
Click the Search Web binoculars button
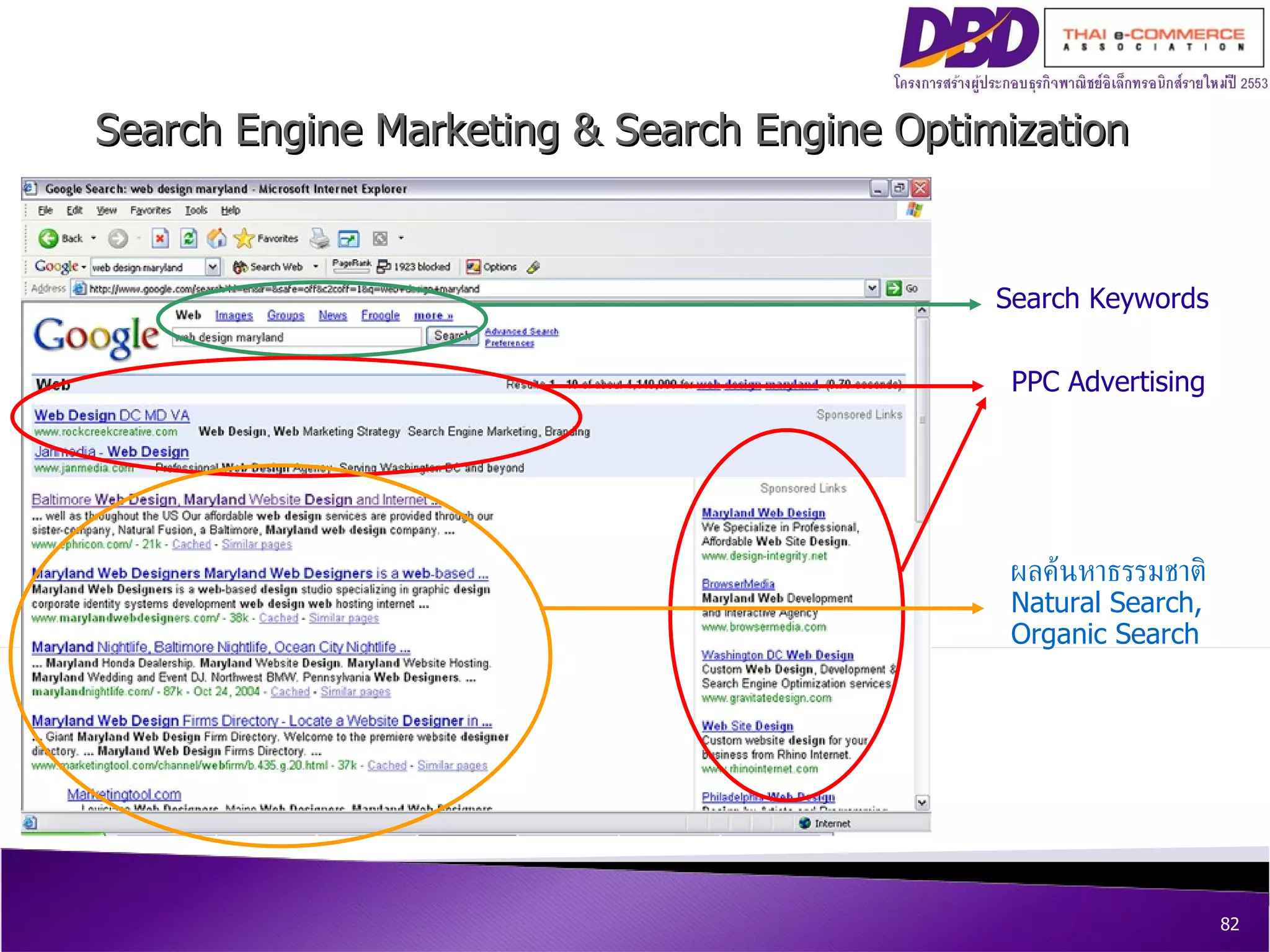[268, 267]
